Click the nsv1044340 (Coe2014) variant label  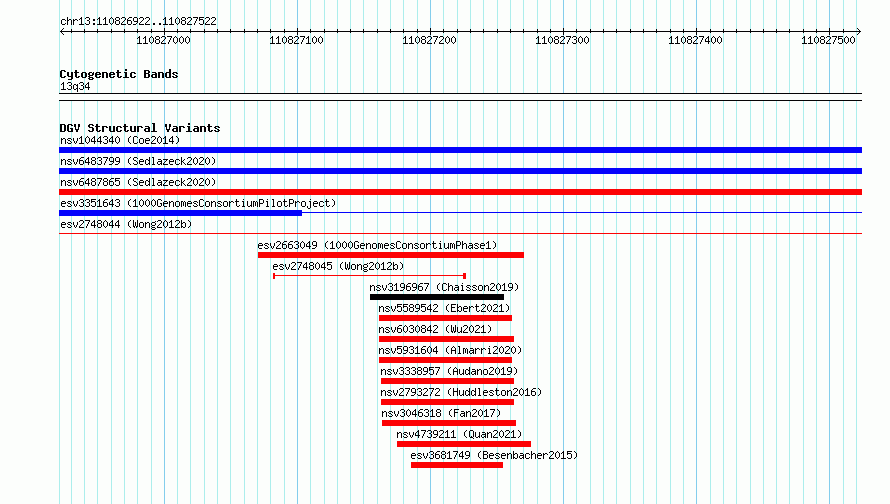pos(120,140)
